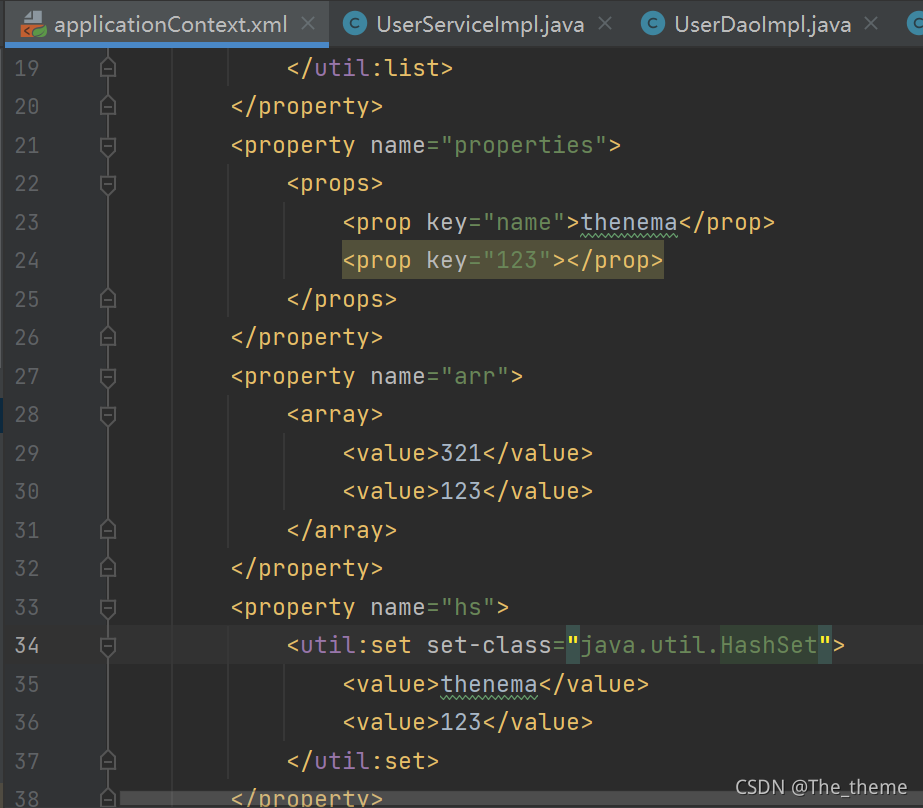Collapse the fold end marker on line 20

coord(108,107)
